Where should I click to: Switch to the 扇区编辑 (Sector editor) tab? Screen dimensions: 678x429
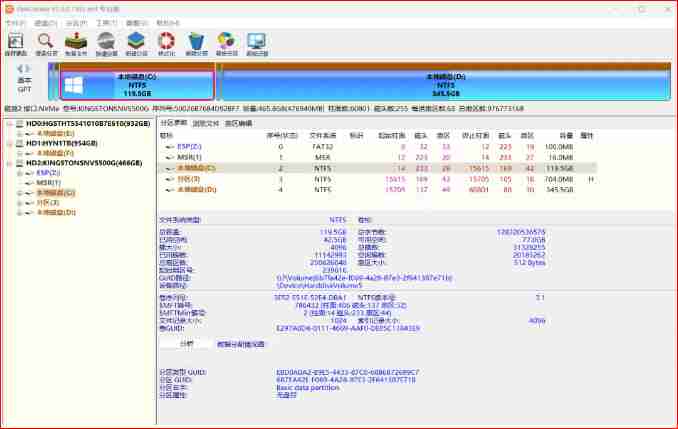[x=238, y=123]
